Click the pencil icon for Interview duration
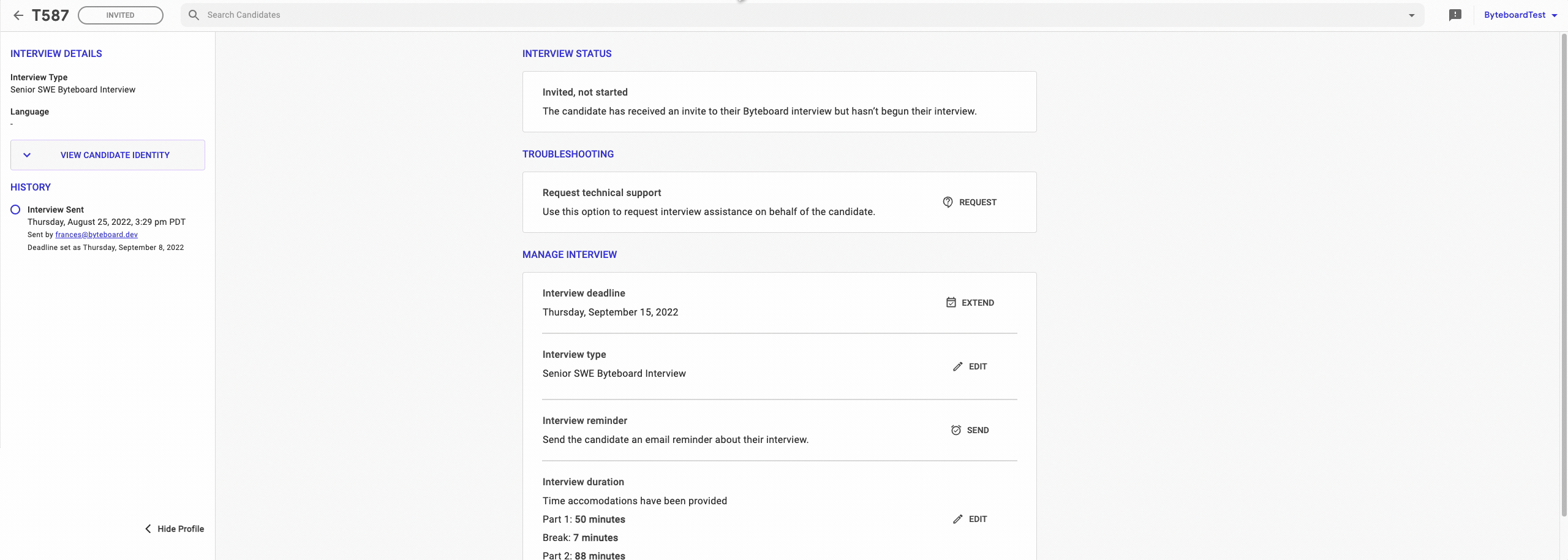 click(957, 519)
